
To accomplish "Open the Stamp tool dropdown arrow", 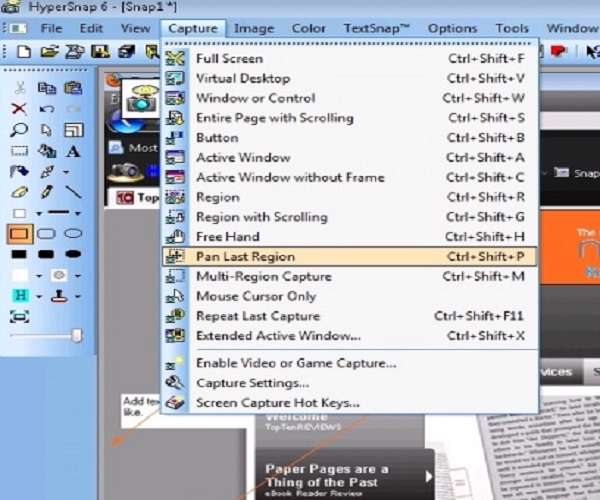I will [78, 296].
